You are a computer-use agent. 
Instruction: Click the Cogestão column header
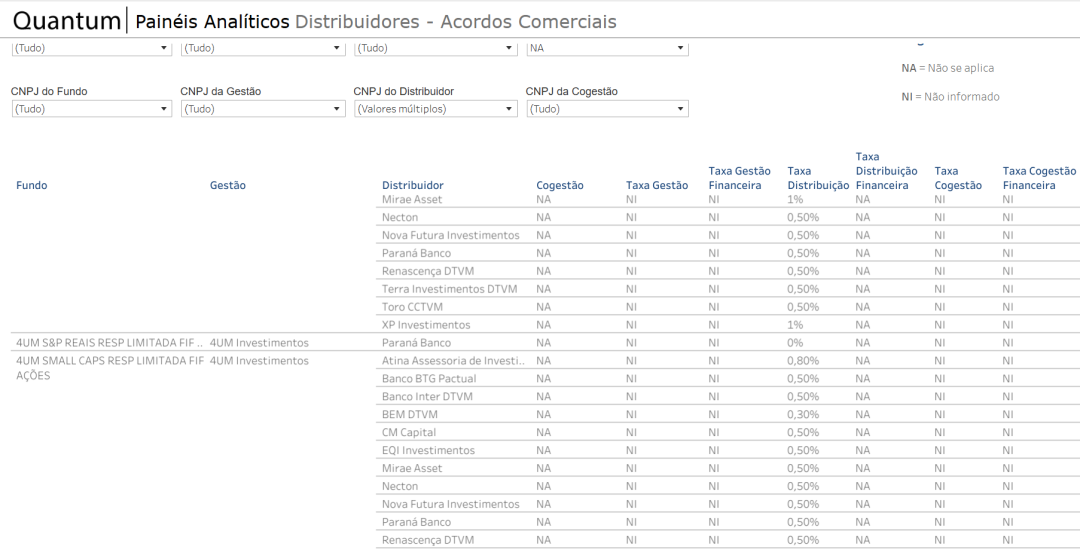(x=559, y=185)
